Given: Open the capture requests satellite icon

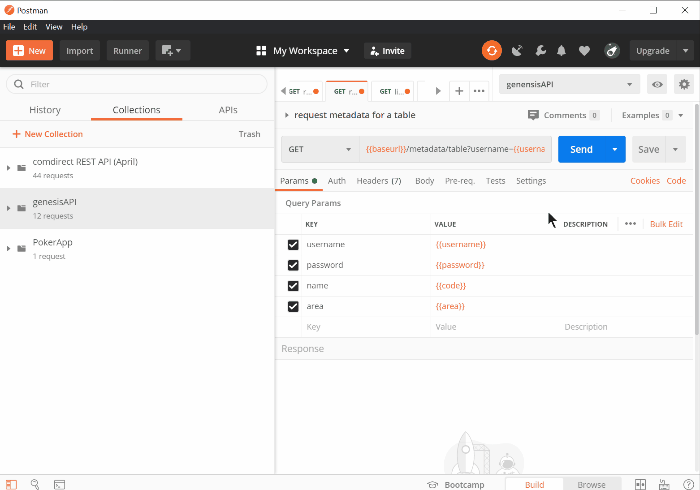Looking at the screenshot, I should (x=517, y=51).
